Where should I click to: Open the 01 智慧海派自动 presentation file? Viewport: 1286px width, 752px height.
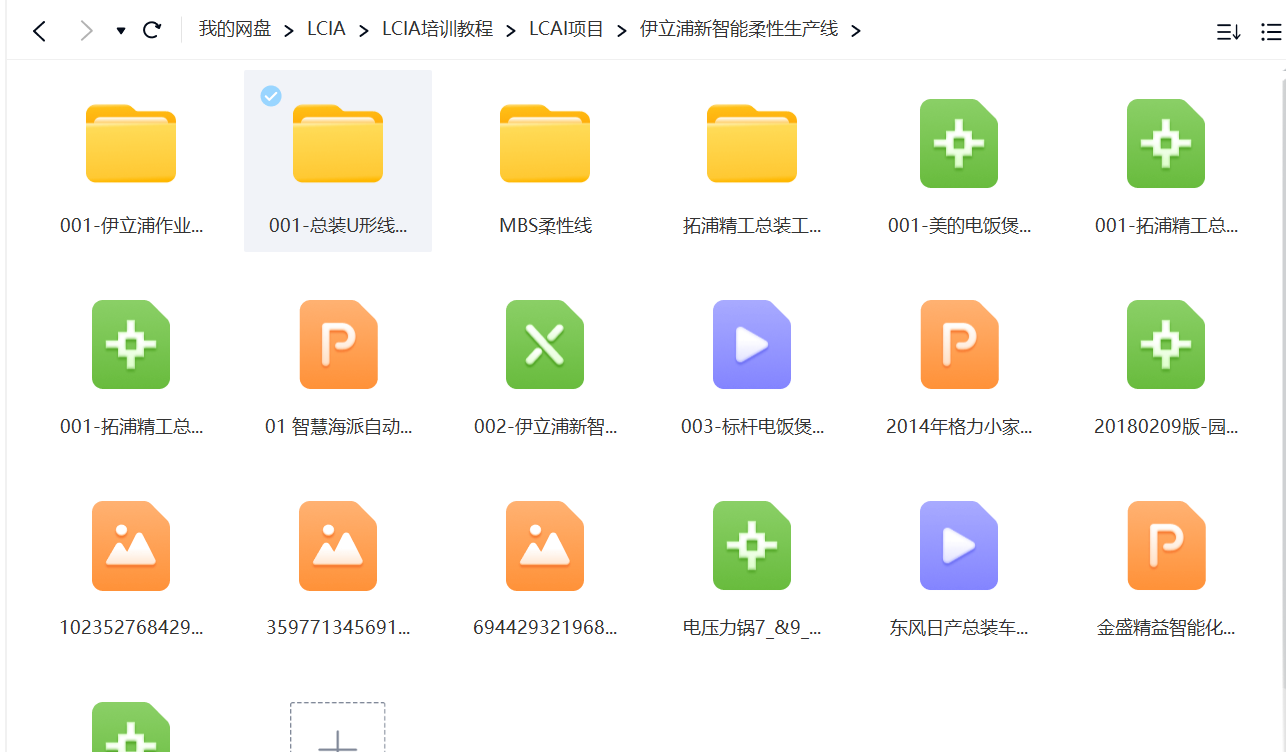(x=338, y=344)
